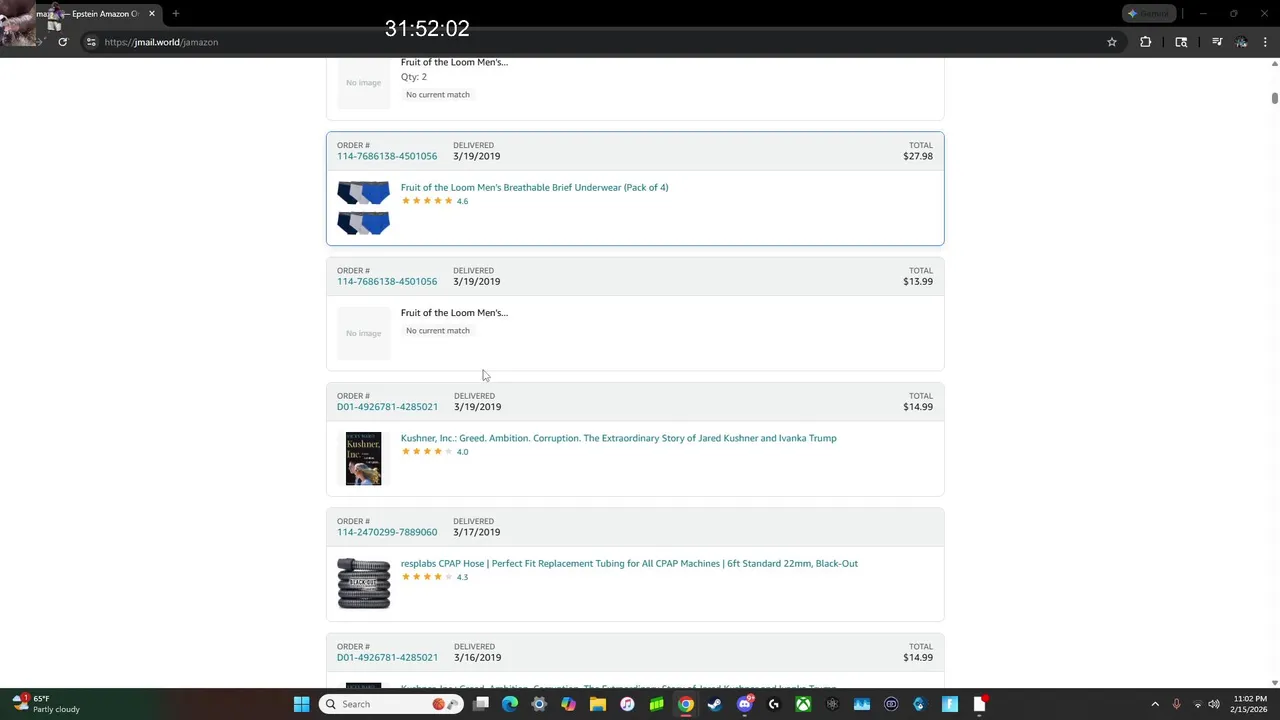Open Logitech G HUB from the taskbar
Viewport: 1280px width, 720px height.
[x=774, y=704]
